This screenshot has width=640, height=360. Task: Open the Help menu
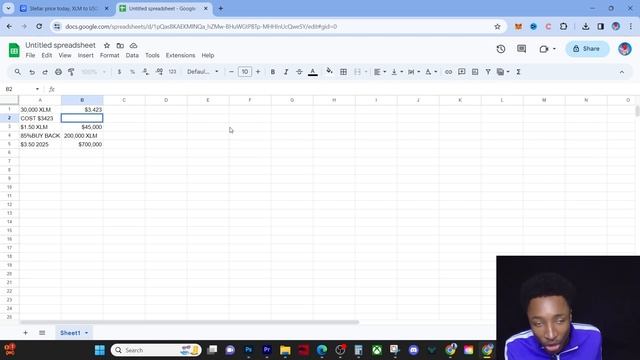(x=208, y=56)
